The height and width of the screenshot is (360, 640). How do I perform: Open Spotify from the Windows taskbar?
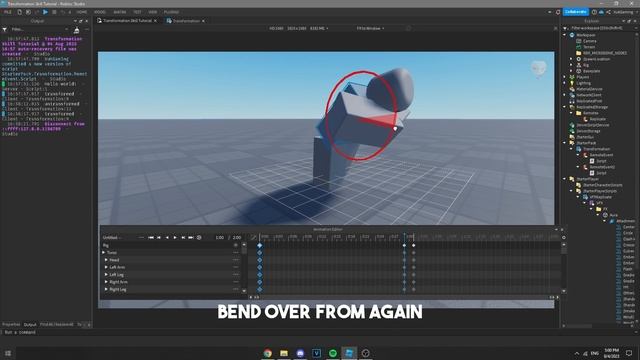click(333, 353)
